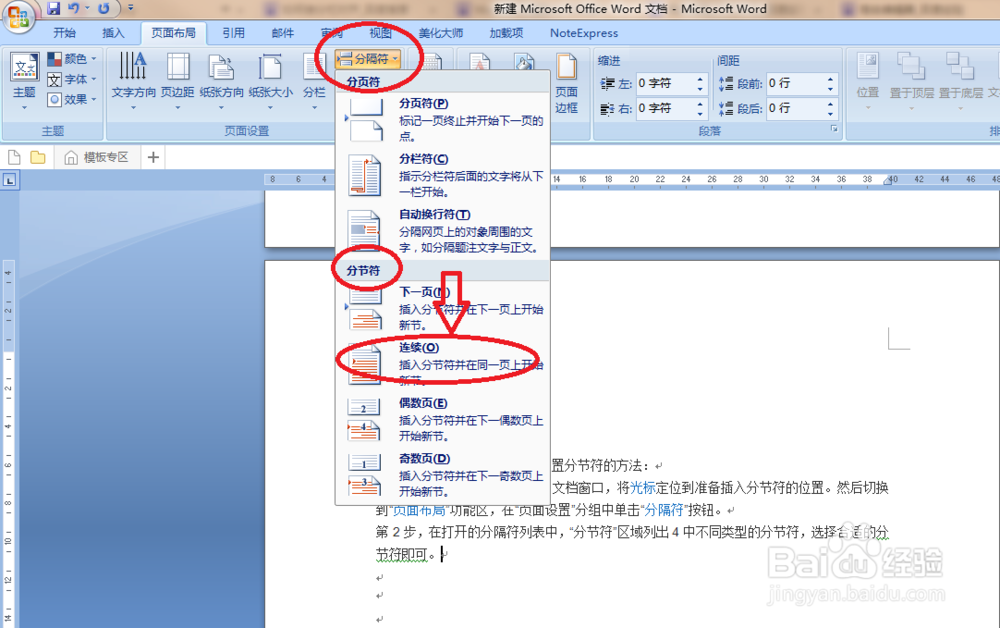Open 页边距 margins options

(178, 82)
